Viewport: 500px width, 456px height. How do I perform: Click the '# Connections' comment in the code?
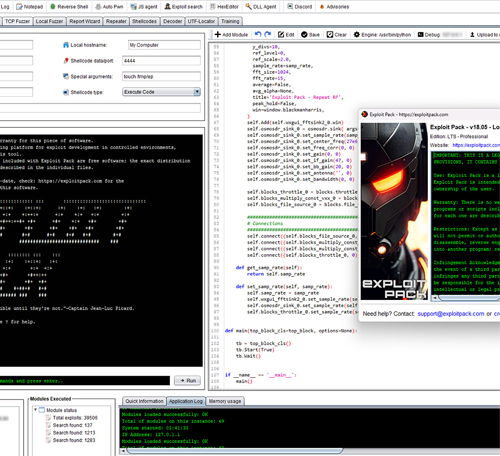[x=265, y=223]
